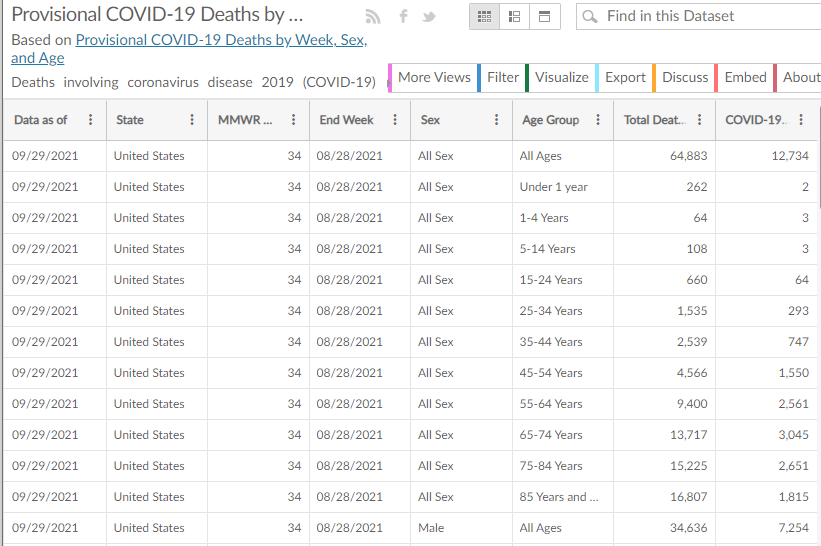Screen dimensions: 821x546
Task: Click the RSS feed icon
Action: click(x=373, y=17)
